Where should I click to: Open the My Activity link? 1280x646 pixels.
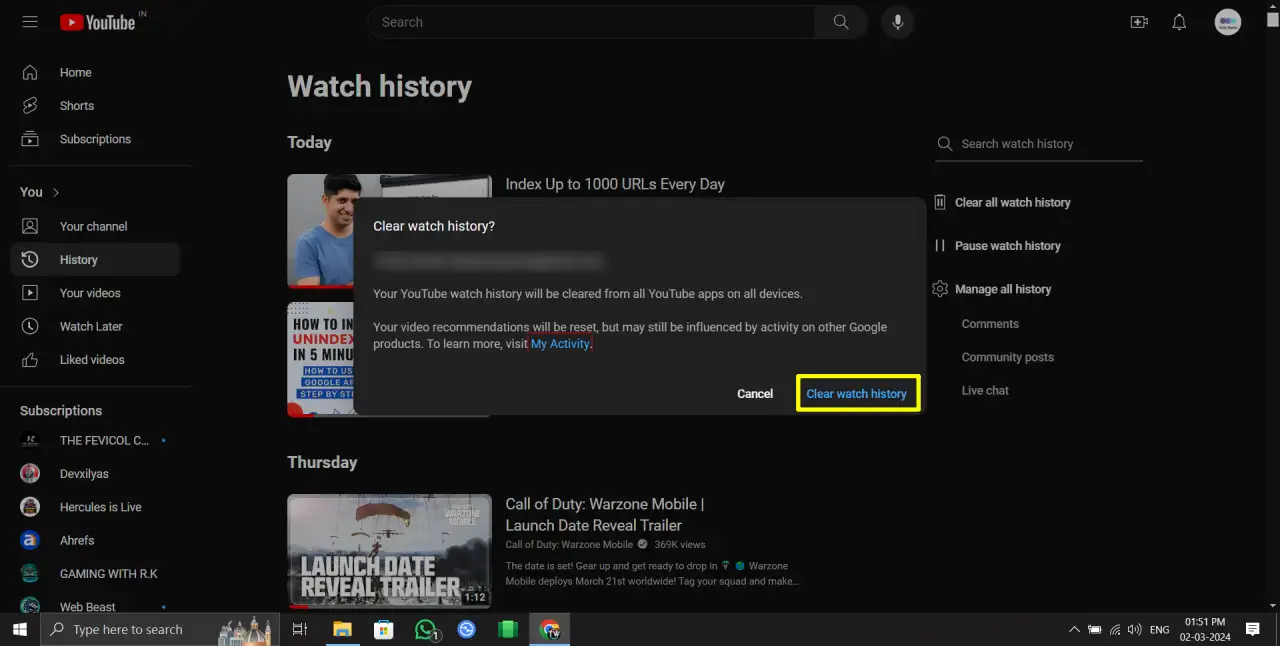click(559, 343)
